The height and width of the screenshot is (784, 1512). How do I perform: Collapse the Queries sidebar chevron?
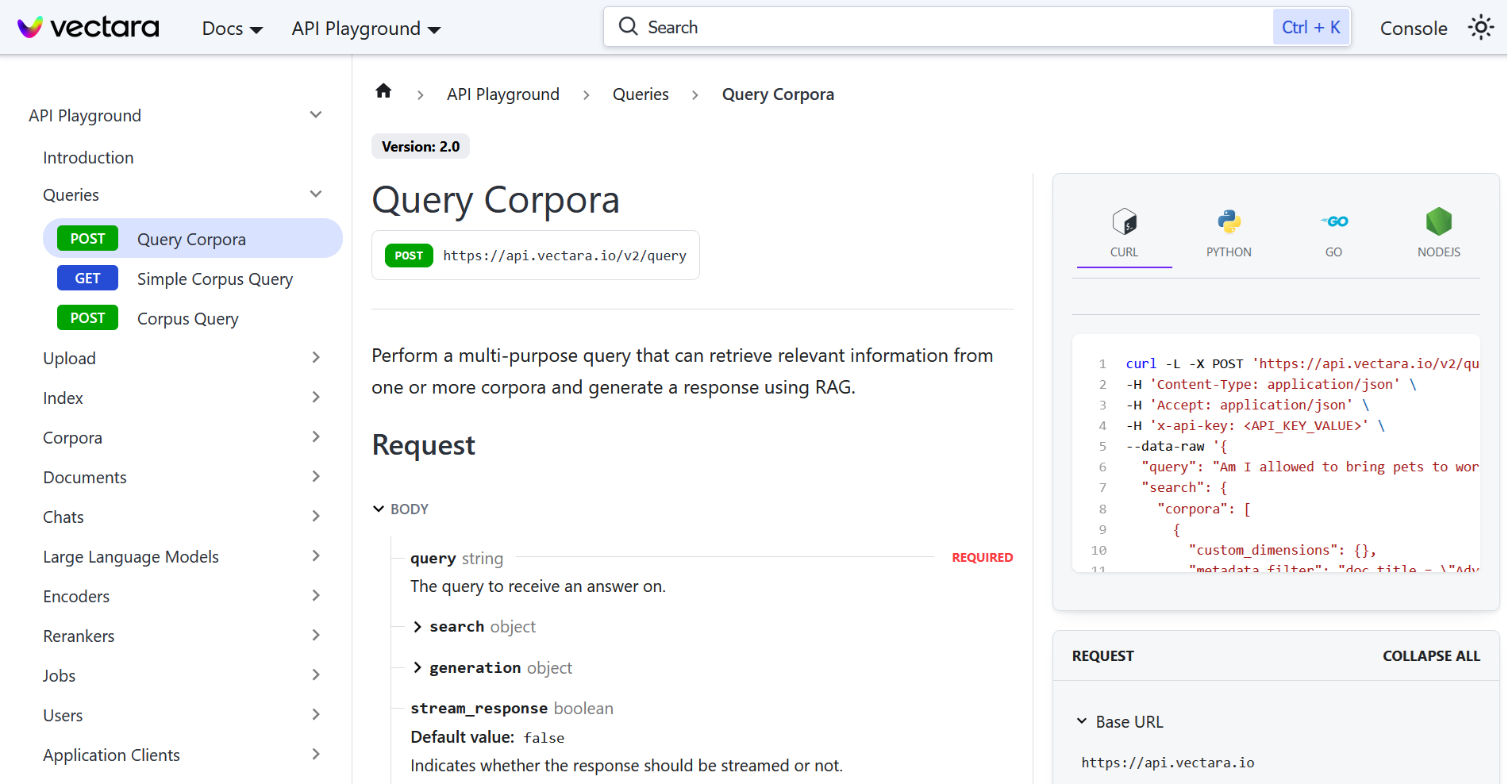[x=316, y=194]
